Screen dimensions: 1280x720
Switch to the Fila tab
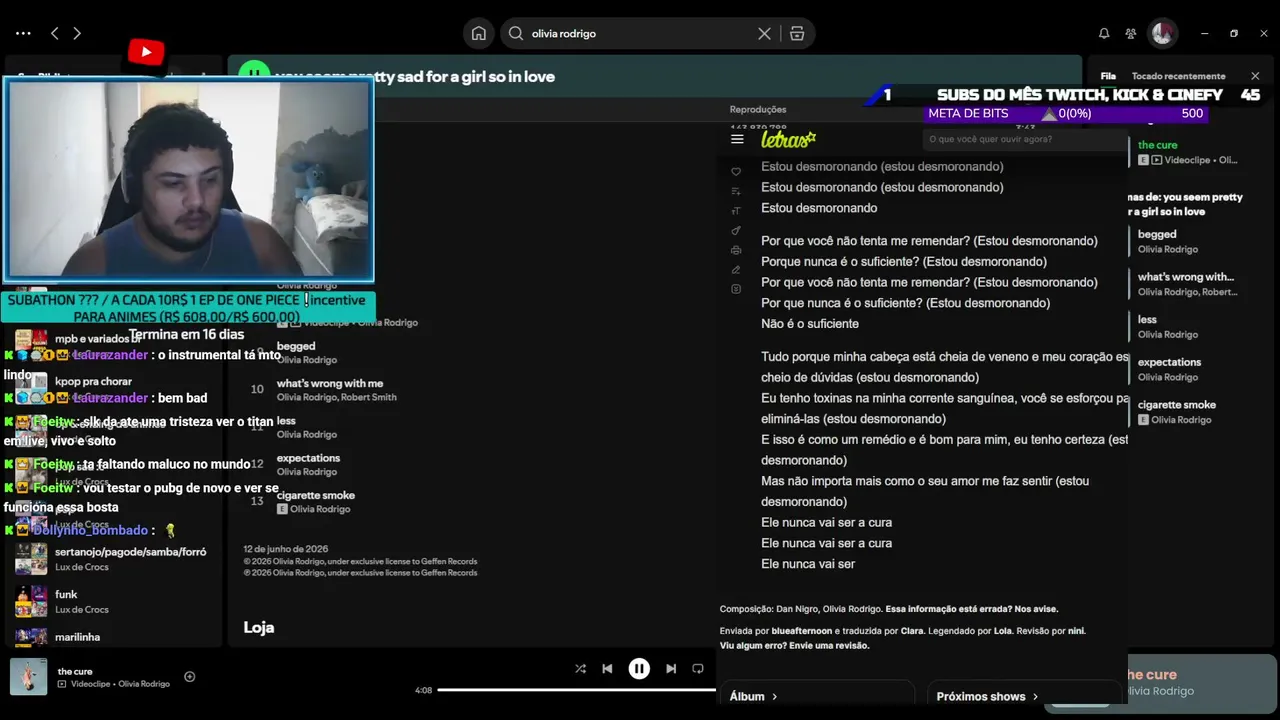(x=1108, y=76)
